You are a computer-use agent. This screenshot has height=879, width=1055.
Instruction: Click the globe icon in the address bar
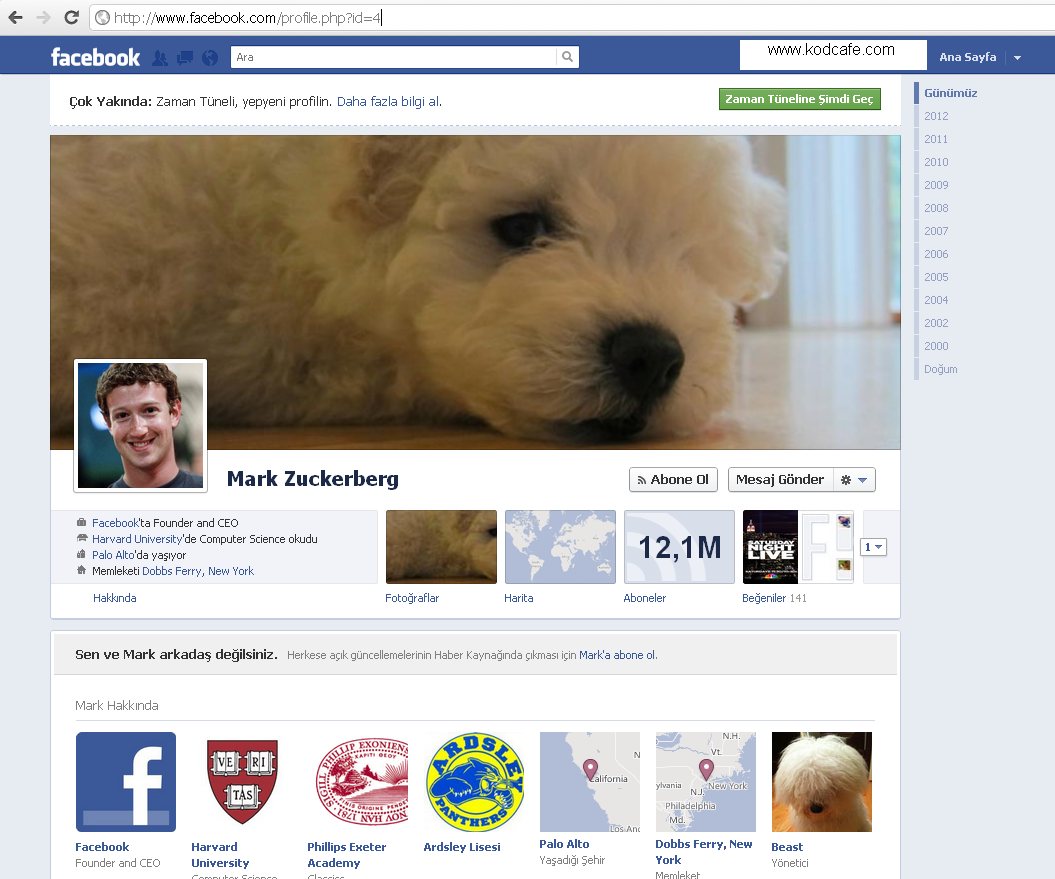[x=102, y=17]
